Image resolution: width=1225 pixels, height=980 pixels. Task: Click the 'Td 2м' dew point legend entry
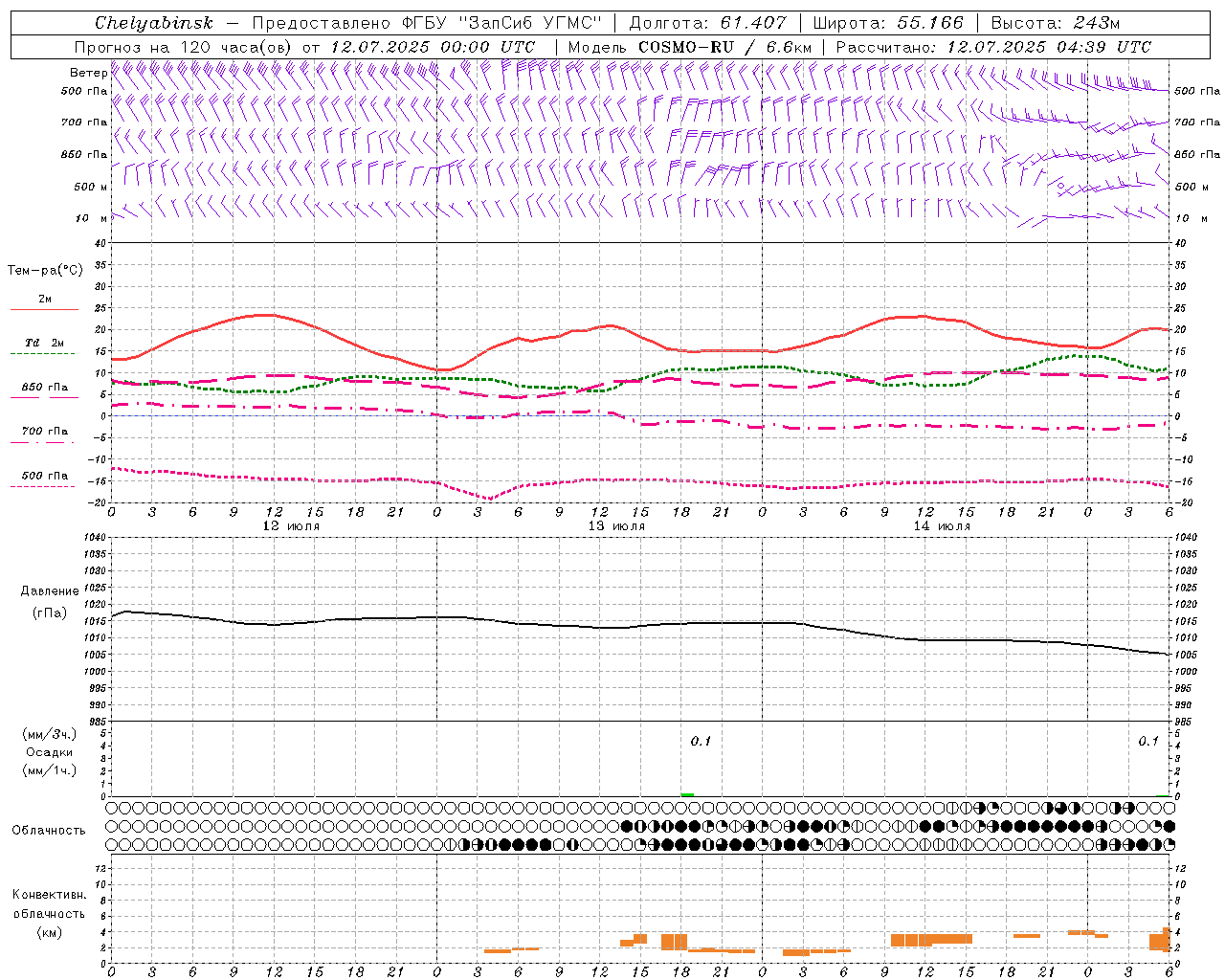(x=44, y=343)
